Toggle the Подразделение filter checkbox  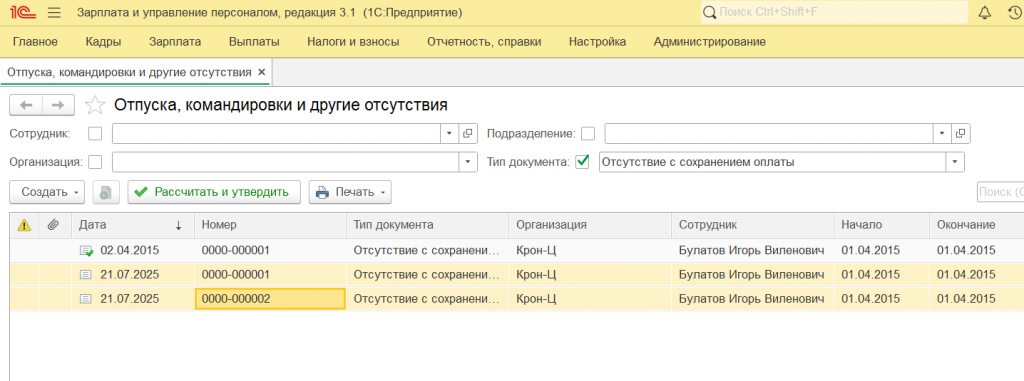(x=588, y=133)
